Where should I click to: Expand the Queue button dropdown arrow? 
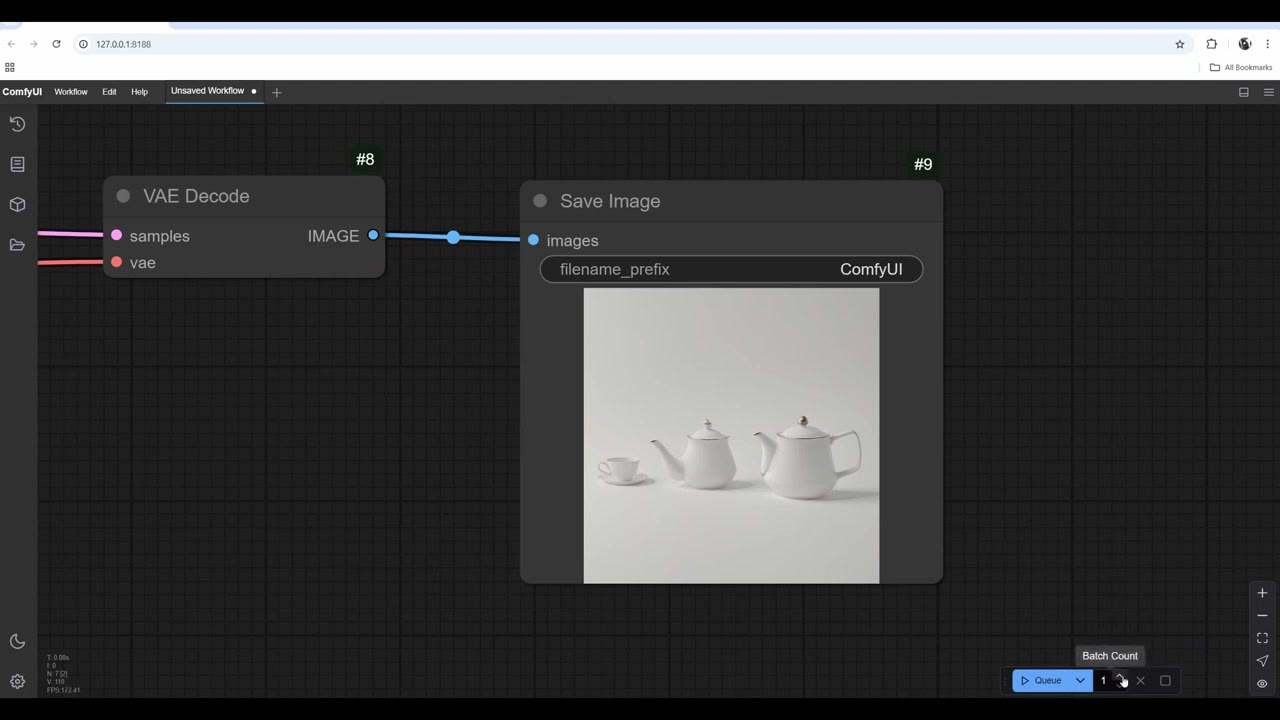coord(1080,681)
